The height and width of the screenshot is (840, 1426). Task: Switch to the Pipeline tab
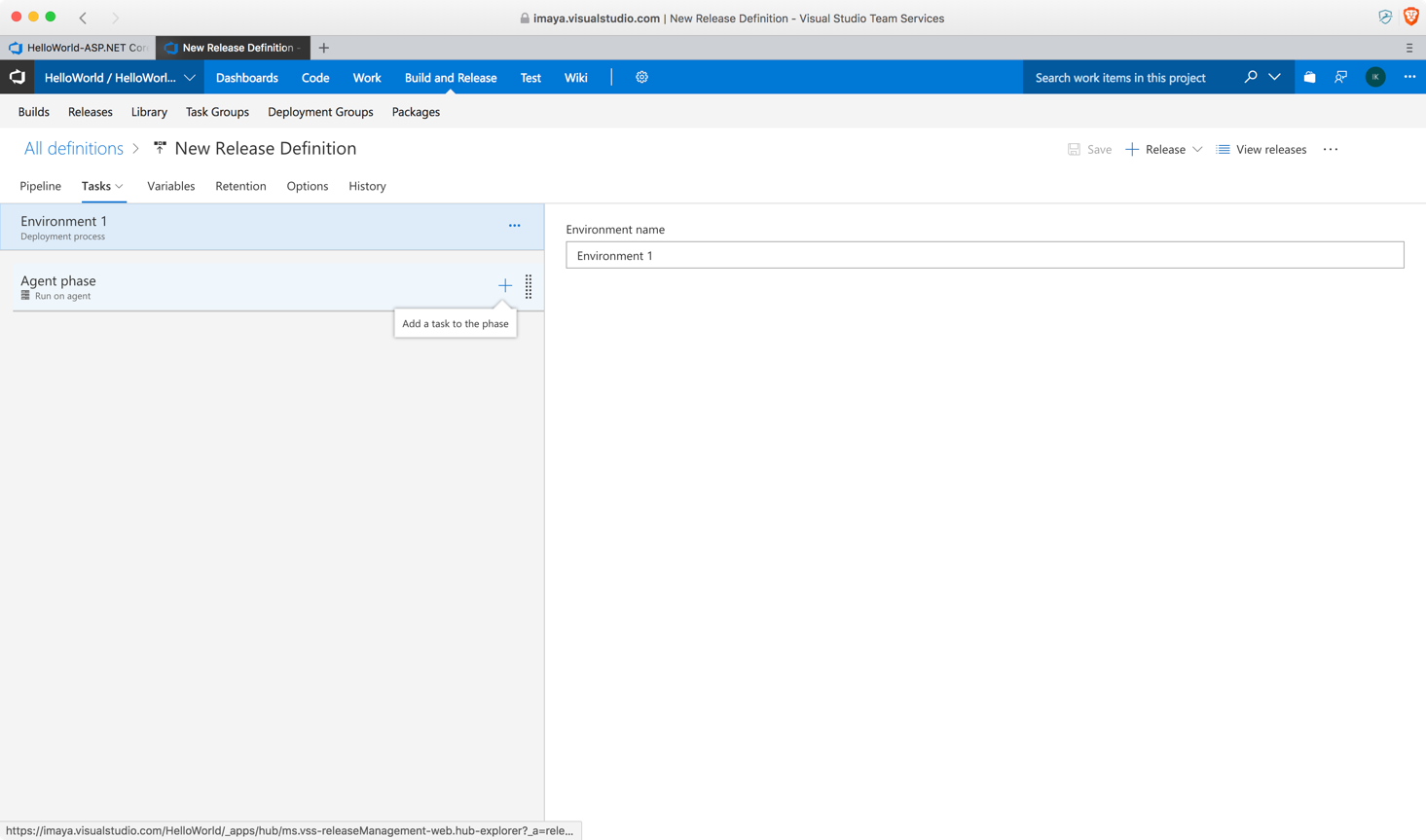(x=41, y=186)
